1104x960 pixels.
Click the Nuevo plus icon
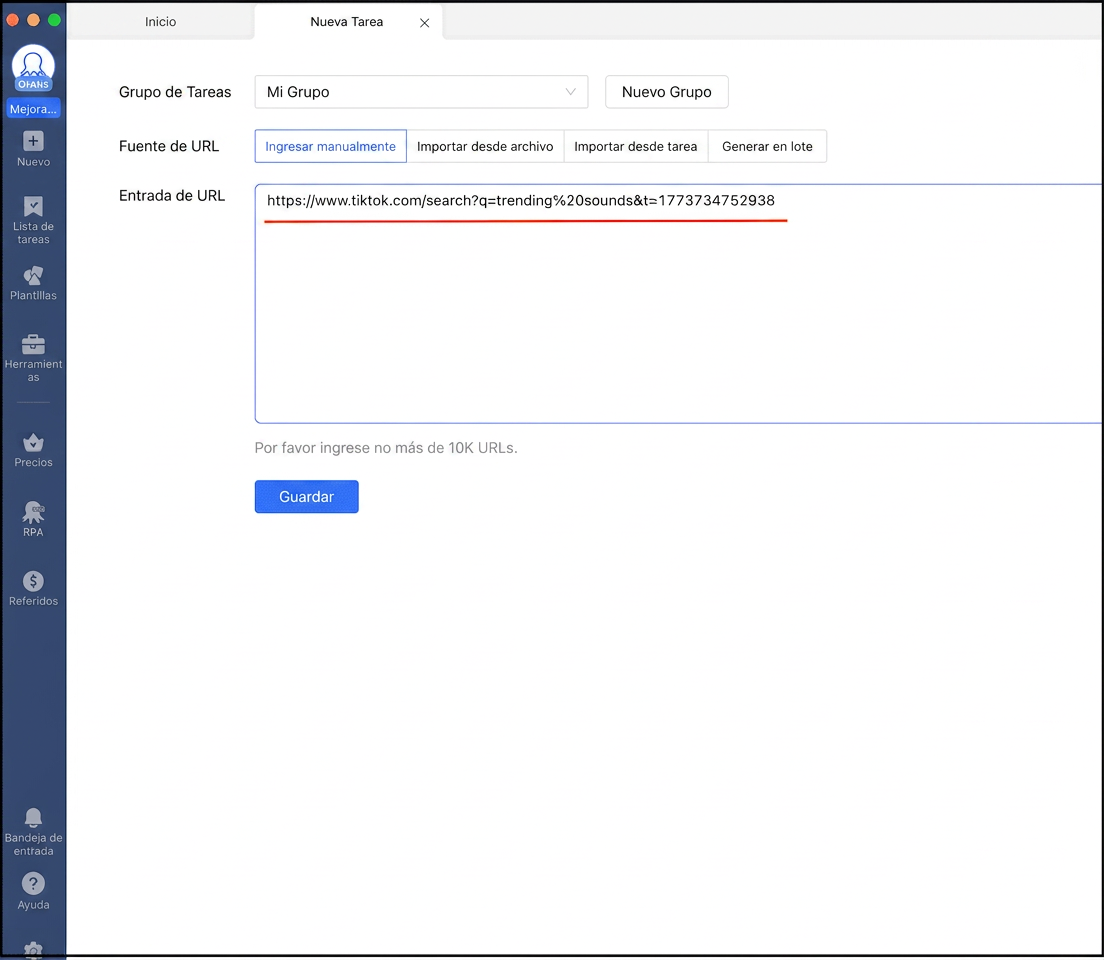(x=33, y=141)
